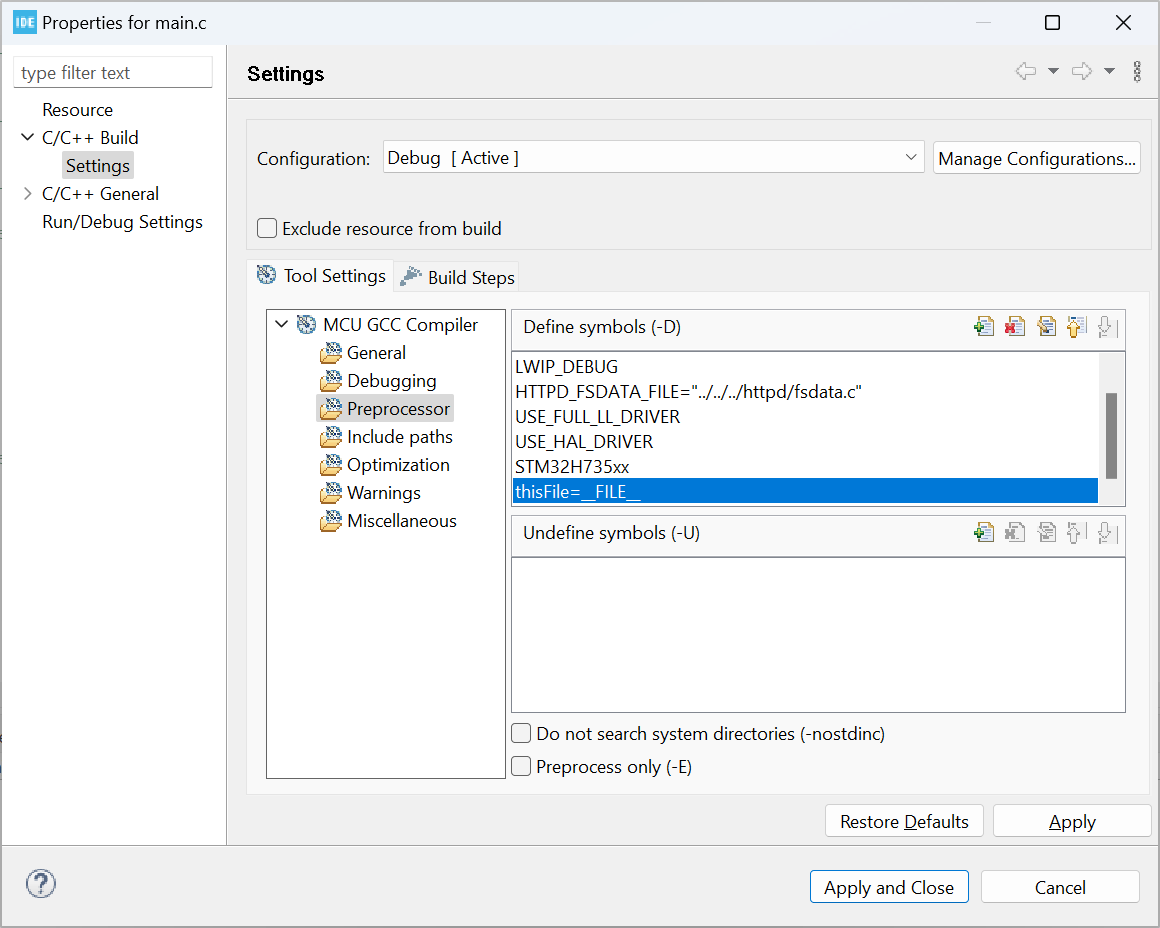Collapse the MCU GCC Compiler node
The image size is (1160, 928).
coord(282,325)
